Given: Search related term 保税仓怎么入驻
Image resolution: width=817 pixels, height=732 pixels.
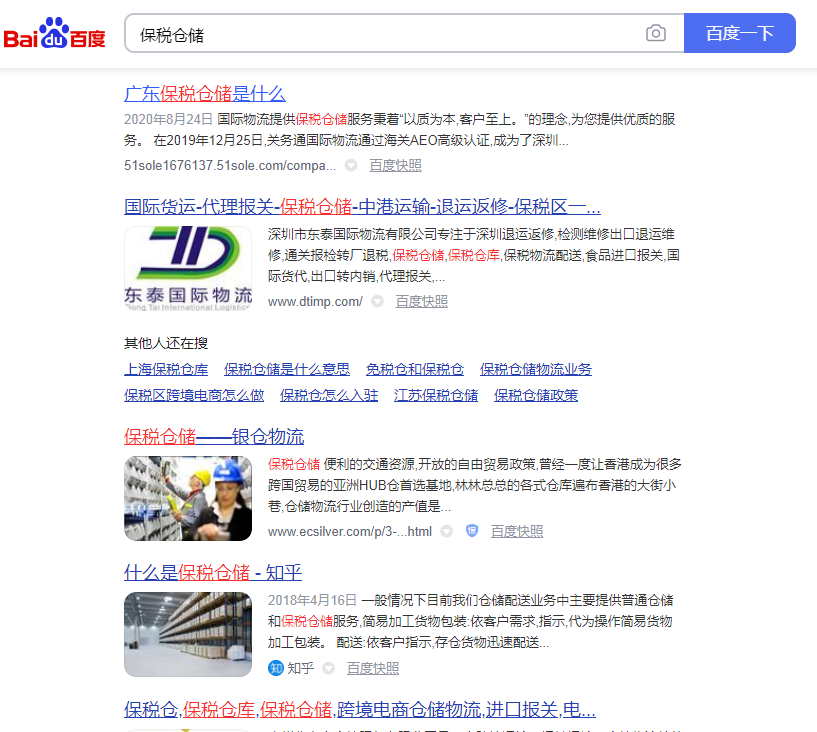Looking at the screenshot, I should [329, 395].
